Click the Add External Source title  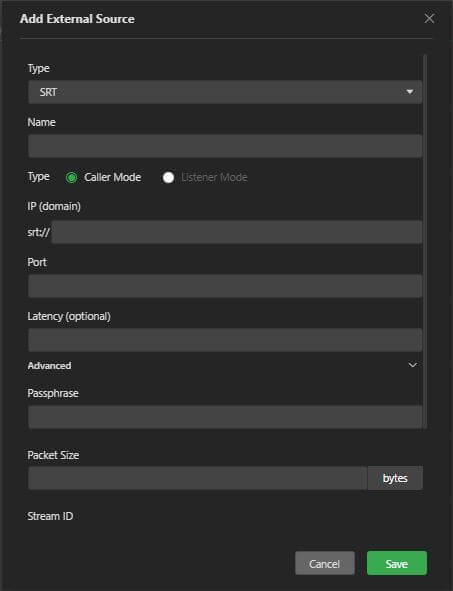pos(77,19)
